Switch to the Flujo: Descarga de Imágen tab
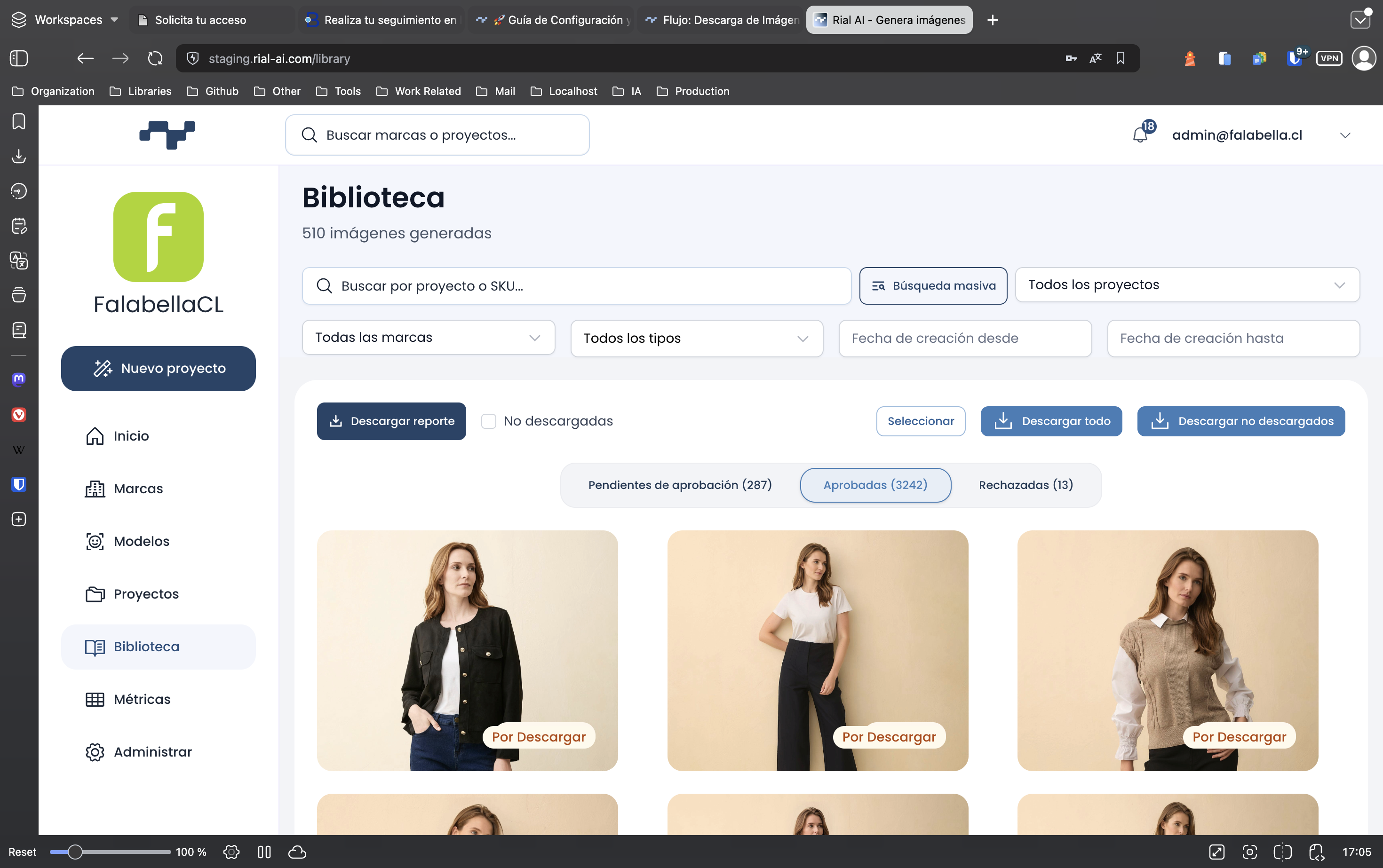The height and width of the screenshot is (868, 1383). pyautogui.click(x=721, y=20)
